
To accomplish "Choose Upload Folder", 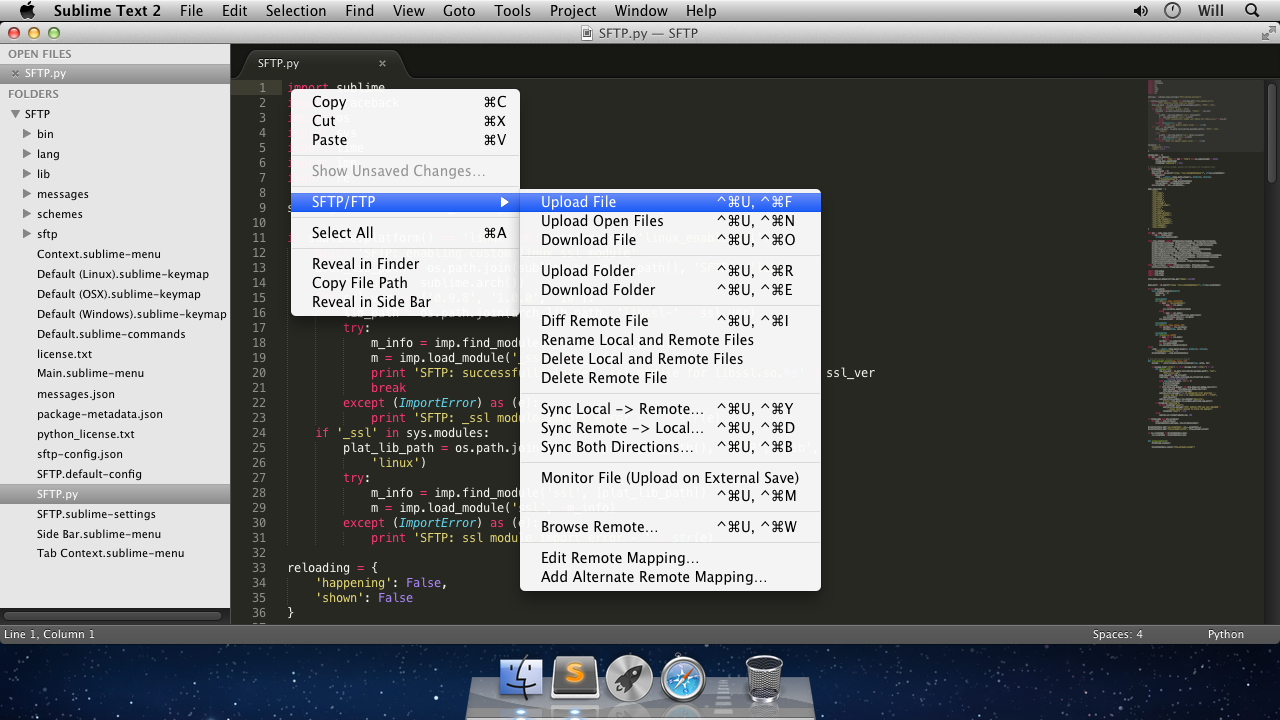I will pos(670,271).
